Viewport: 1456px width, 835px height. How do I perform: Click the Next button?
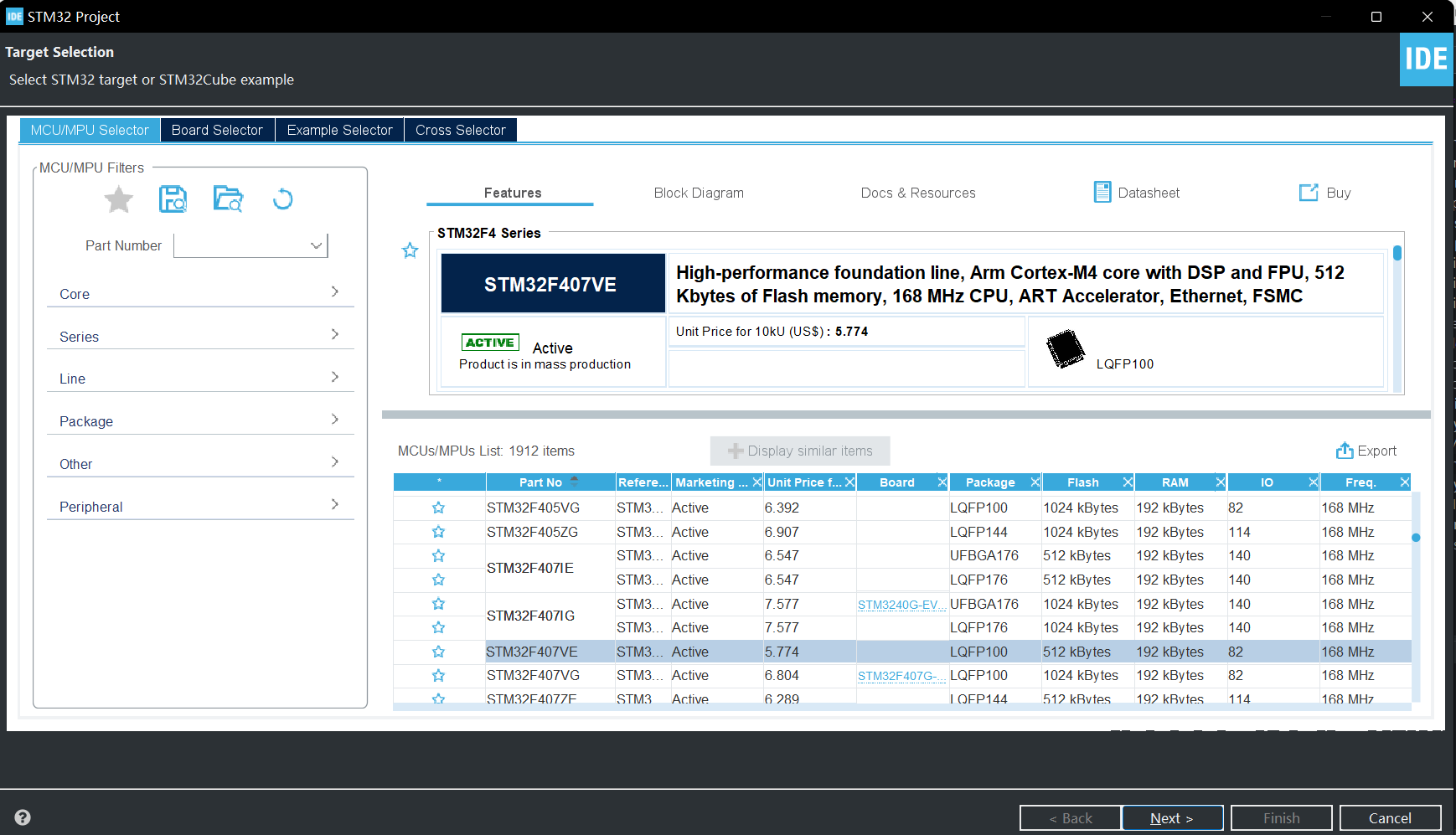coord(1171,817)
